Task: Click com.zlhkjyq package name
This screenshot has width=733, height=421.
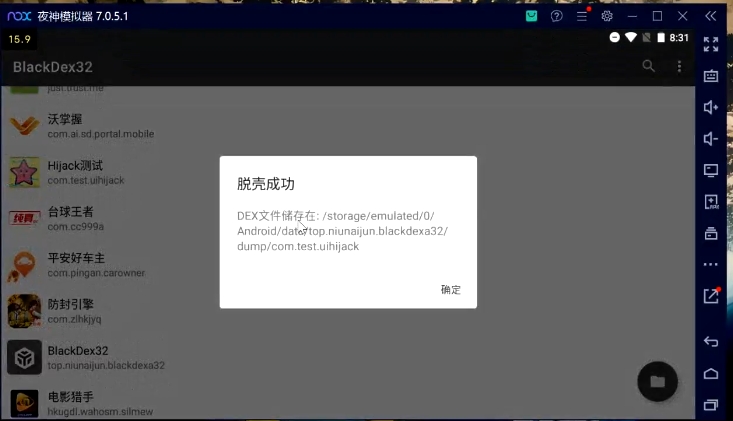Action: 74,319
